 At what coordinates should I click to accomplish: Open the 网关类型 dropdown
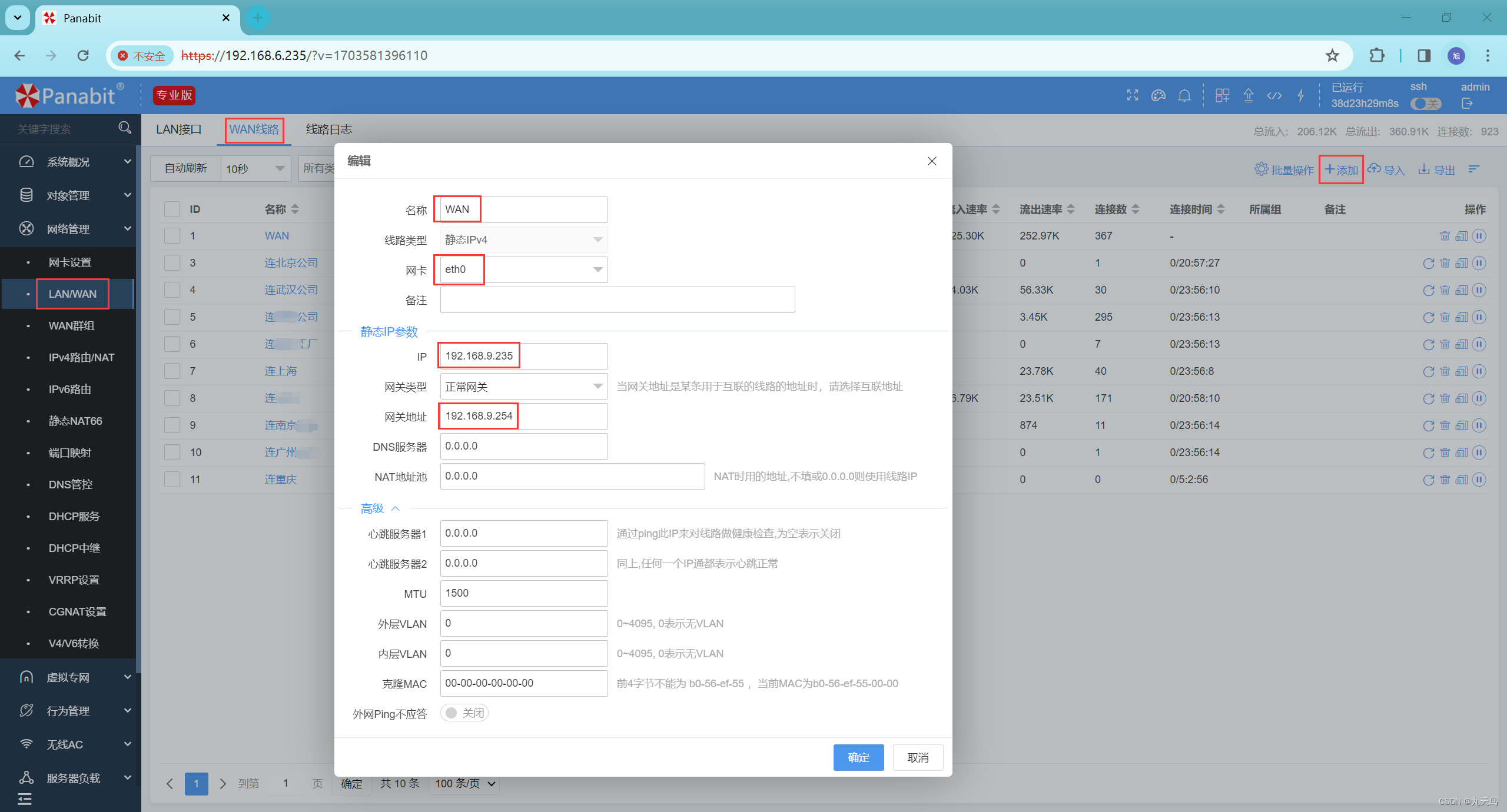coord(524,387)
